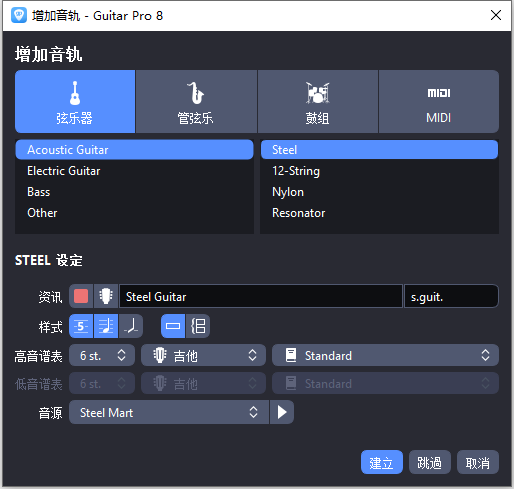Screen dimensions: 514x489
Task: Select Bass in the instrument list
Action: point(134,192)
